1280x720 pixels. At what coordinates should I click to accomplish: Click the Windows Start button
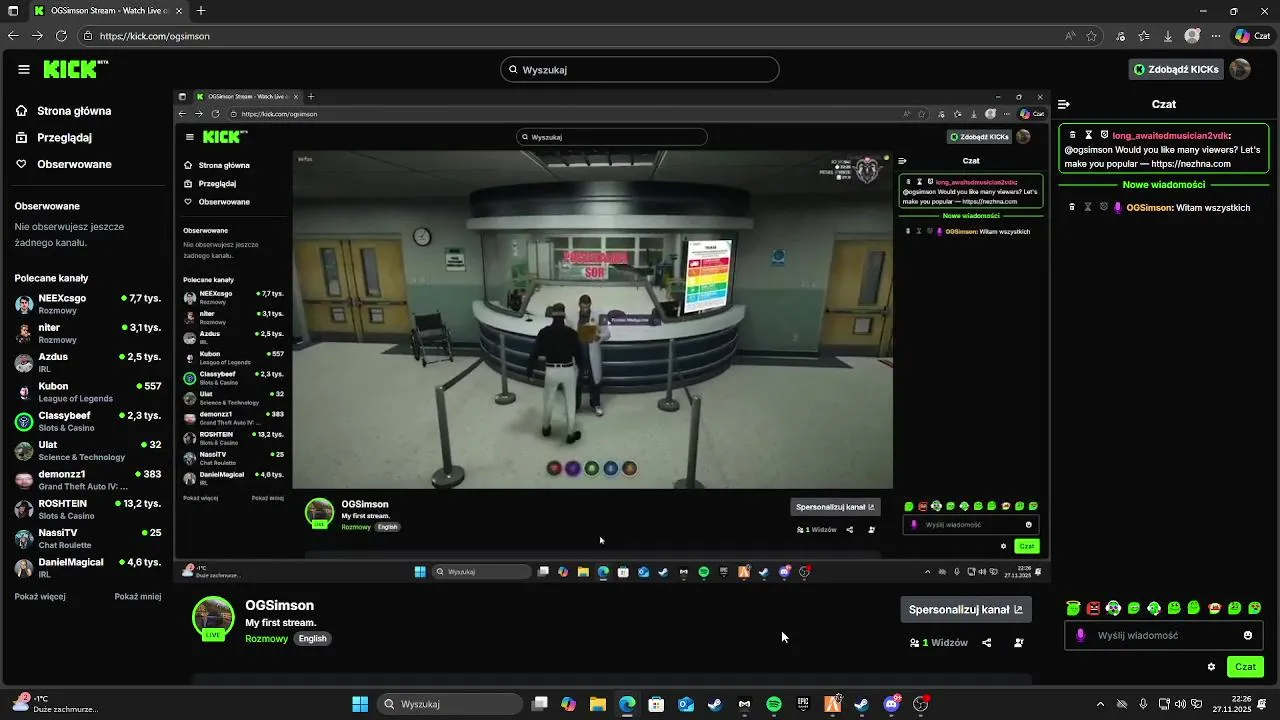click(360, 704)
